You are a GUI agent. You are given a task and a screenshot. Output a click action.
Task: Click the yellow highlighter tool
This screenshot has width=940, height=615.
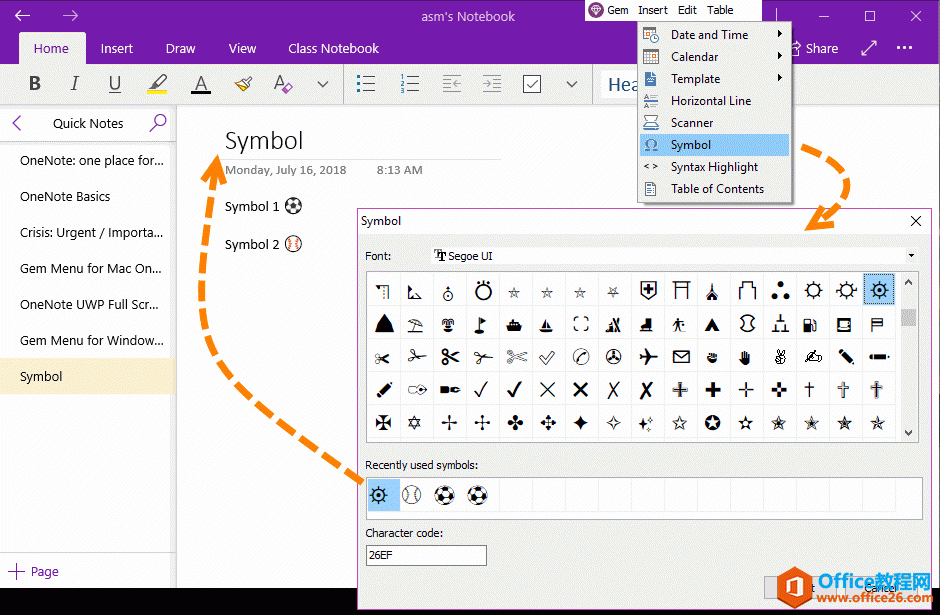click(157, 84)
